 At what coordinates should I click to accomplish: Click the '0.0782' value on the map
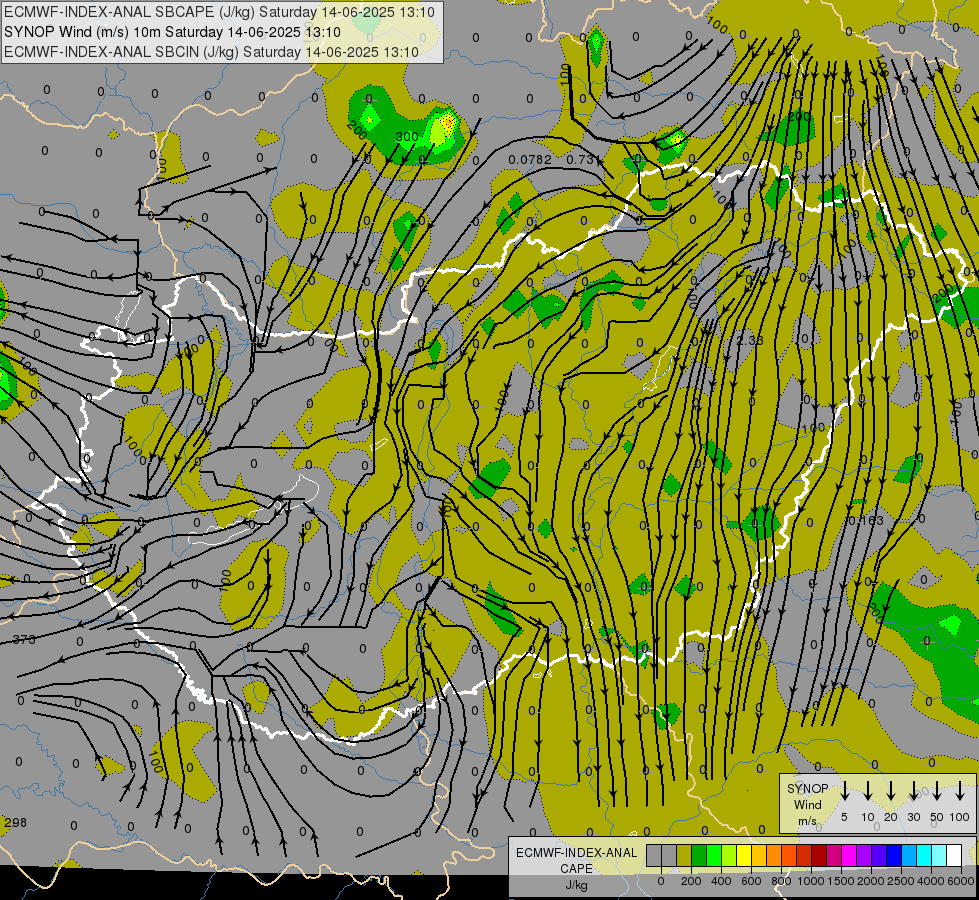tap(530, 160)
